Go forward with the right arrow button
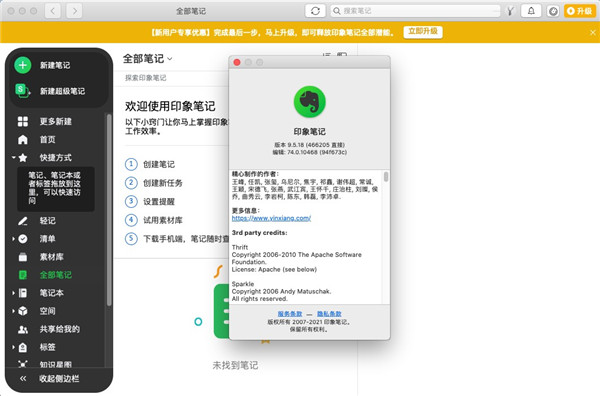 (x=74, y=11)
